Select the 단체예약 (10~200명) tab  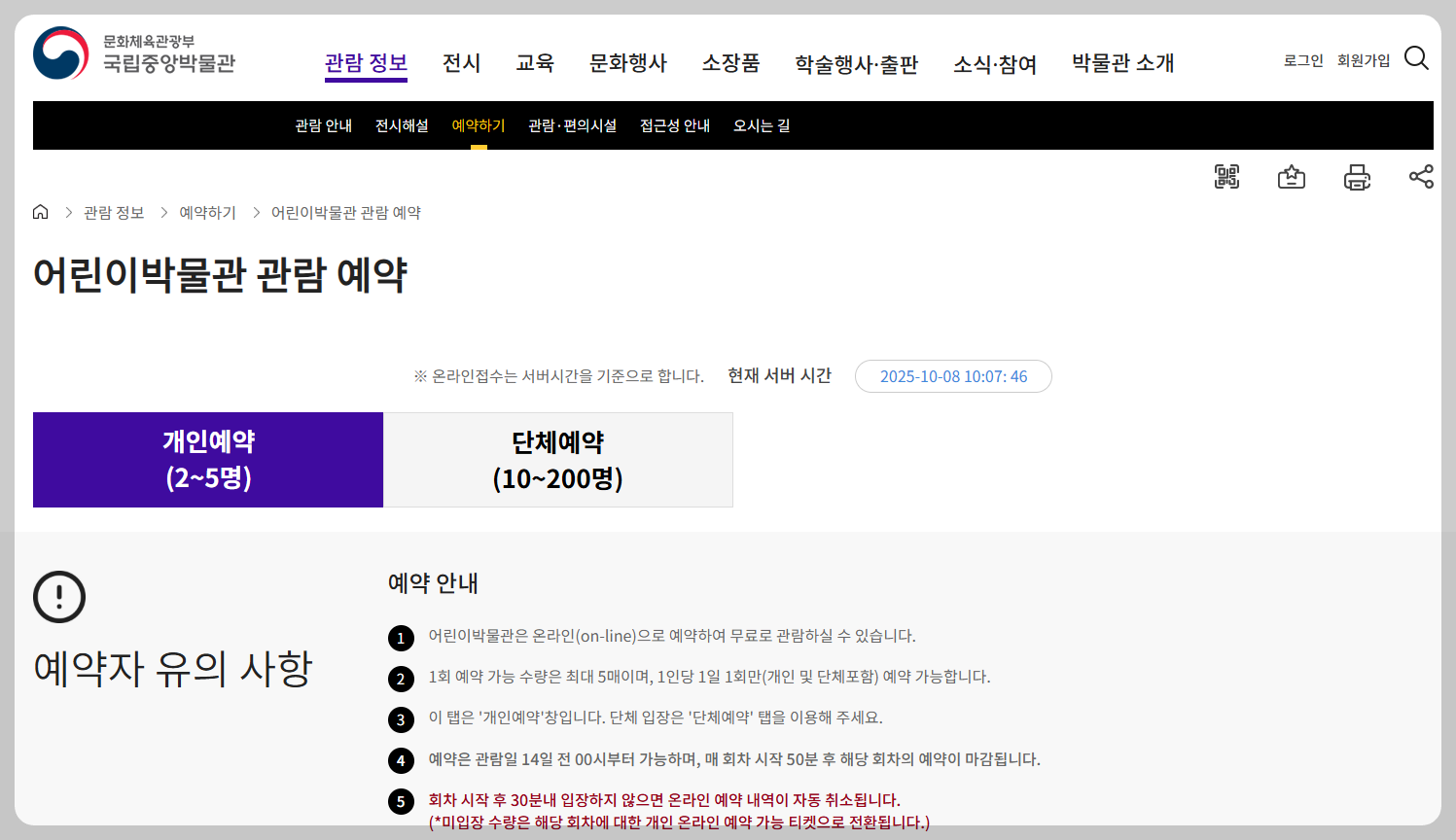(557, 459)
